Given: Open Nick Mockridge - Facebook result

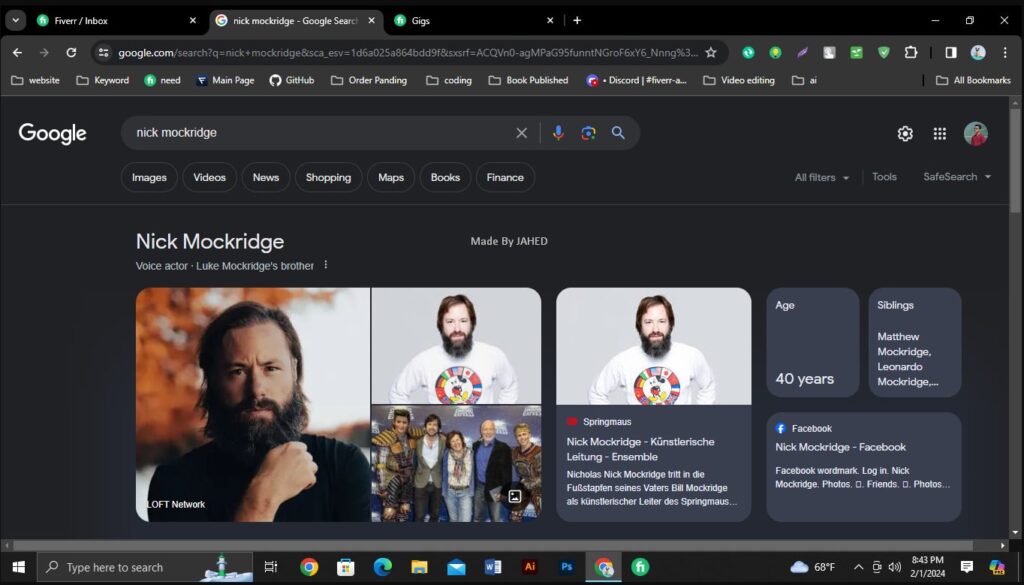Looking at the screenshot, I should point(863,467).
